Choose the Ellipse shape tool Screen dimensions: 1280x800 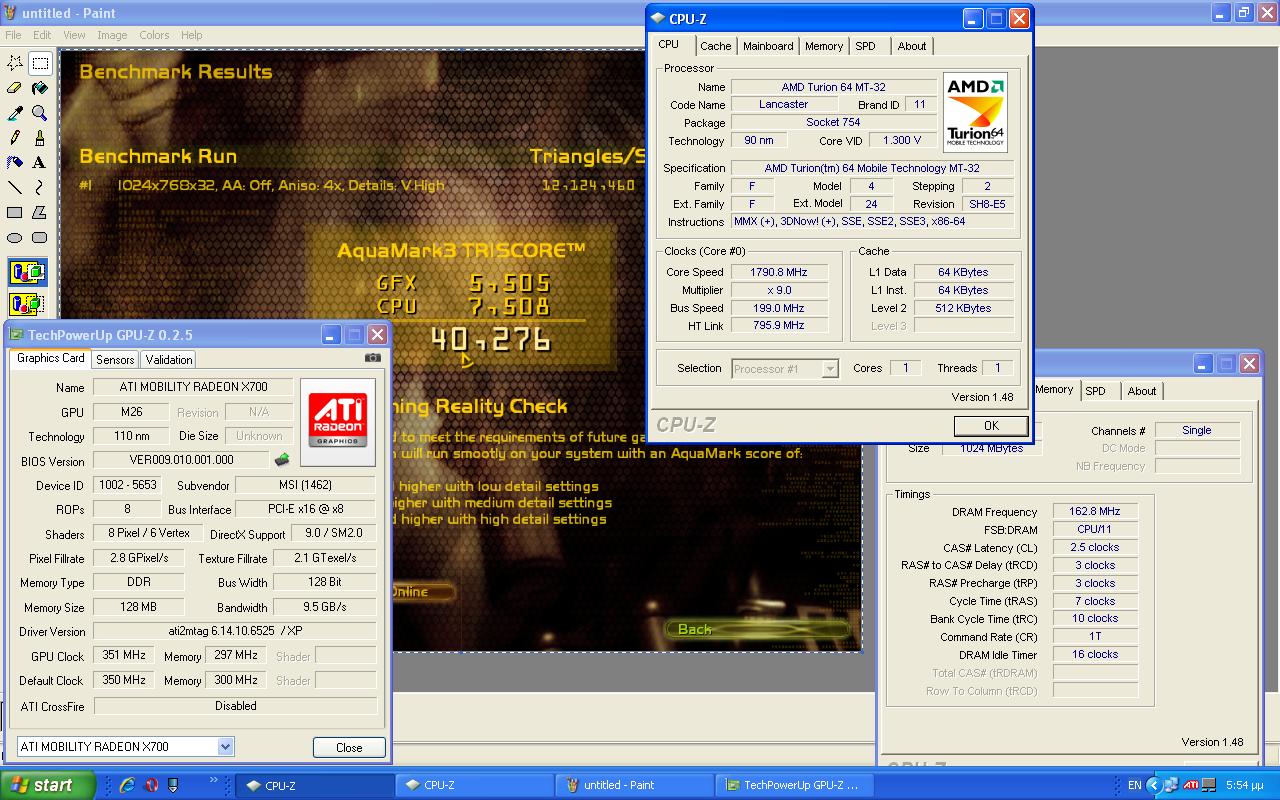click(x=15, y=237)
